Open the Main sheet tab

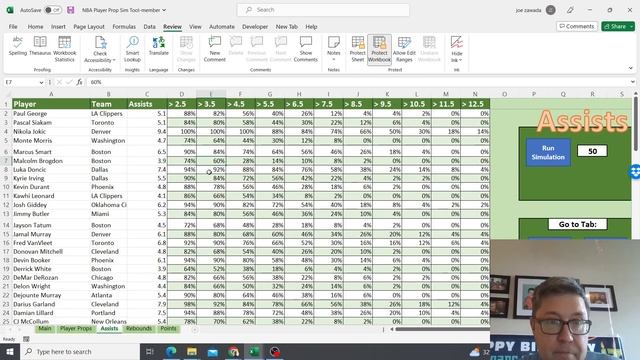click(45, 329)
